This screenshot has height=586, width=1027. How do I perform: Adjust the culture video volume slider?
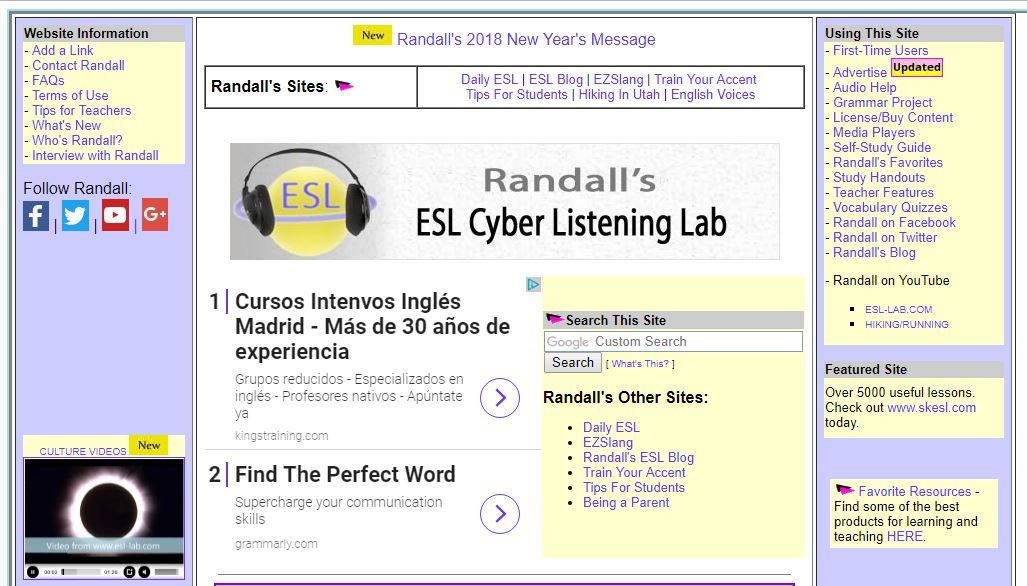click(x=166, y=572)
